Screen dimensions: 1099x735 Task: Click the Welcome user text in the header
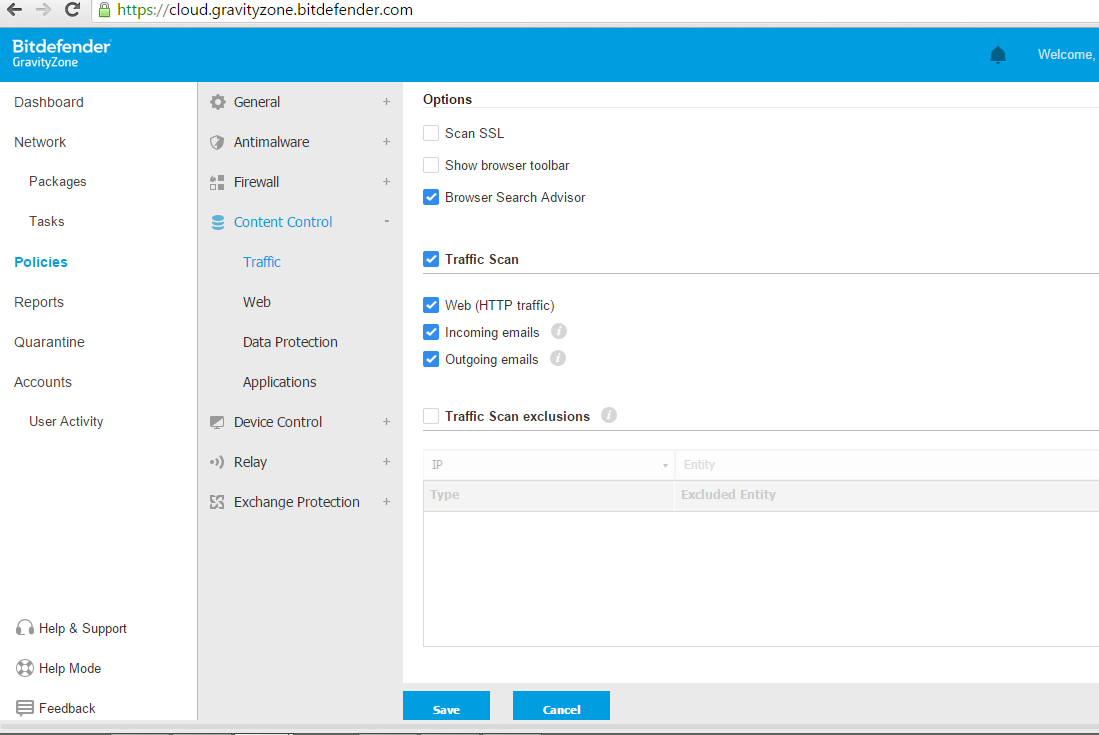(x=1067, y=55)
